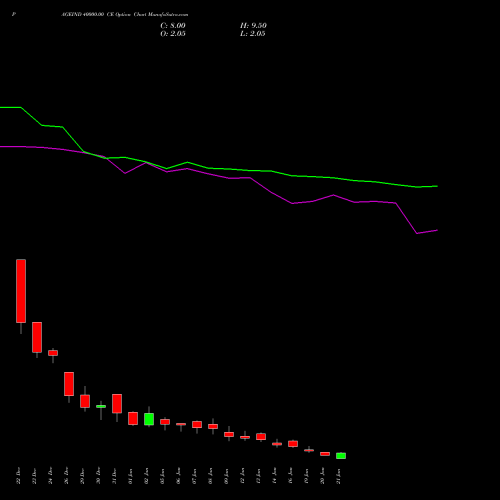Click the 31 Dec date label
This screenshot has width=500, height=500.
click(x=115, y=476)
